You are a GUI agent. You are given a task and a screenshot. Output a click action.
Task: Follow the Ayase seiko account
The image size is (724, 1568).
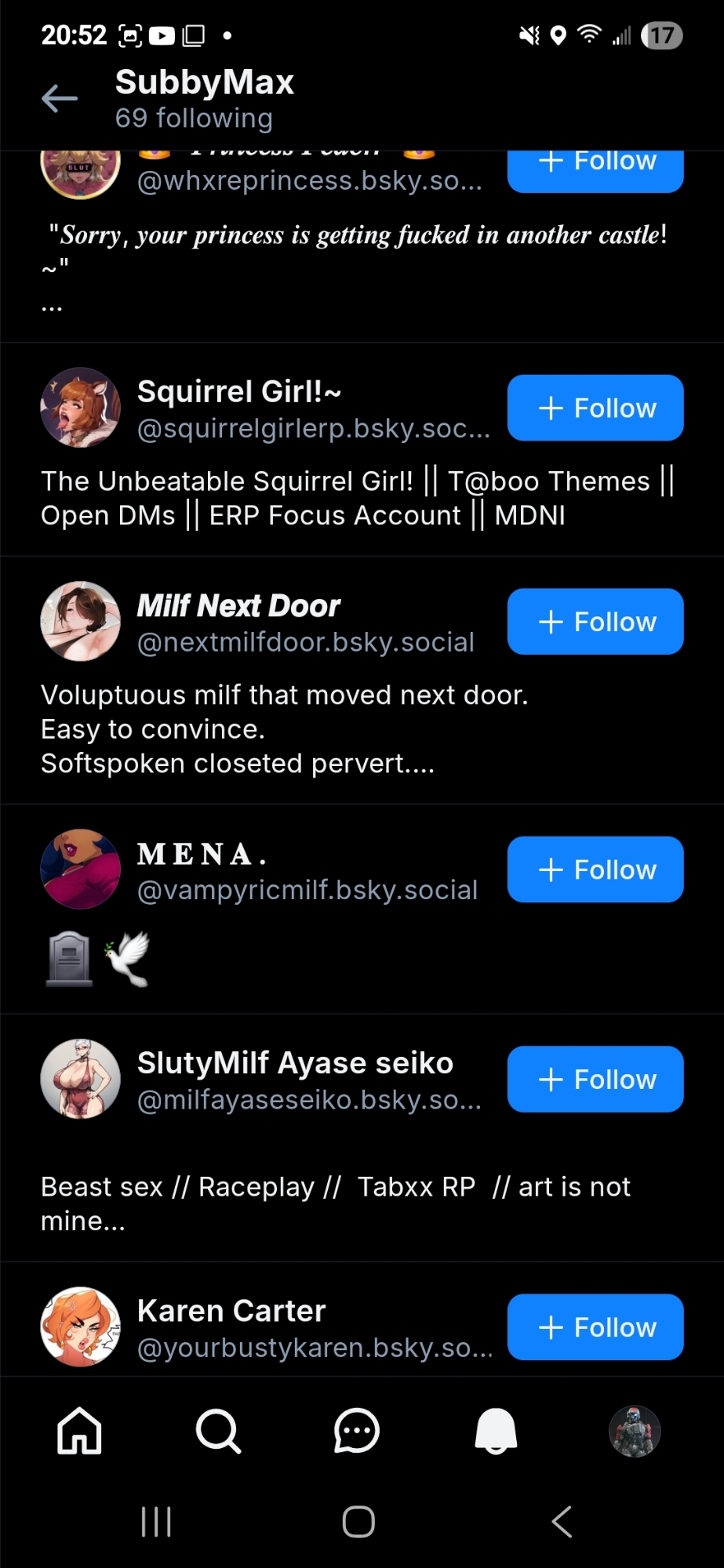coord(595,1080)
